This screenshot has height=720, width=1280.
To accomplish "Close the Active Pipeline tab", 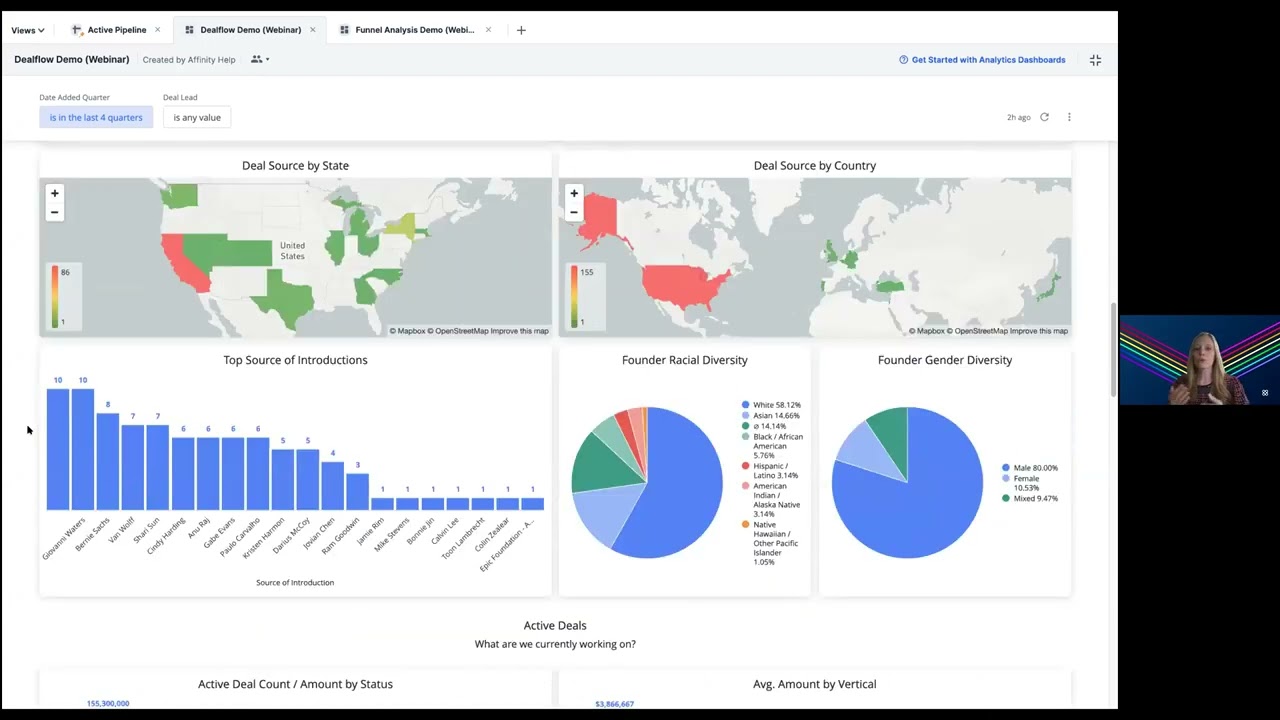I will tap(157, 30).
